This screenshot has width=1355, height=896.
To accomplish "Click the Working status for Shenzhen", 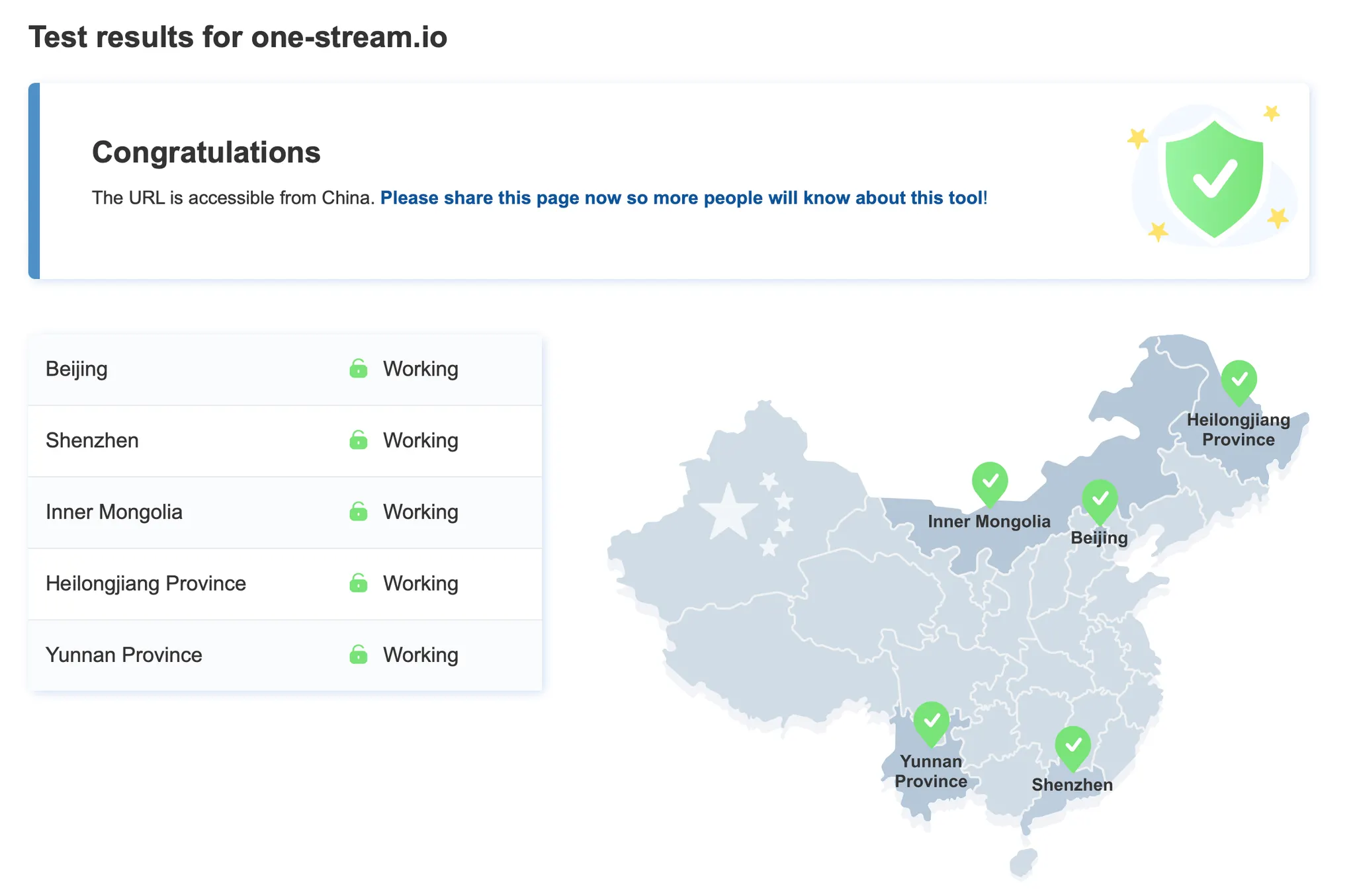I will pyautogui.click(x=420, y=440).
